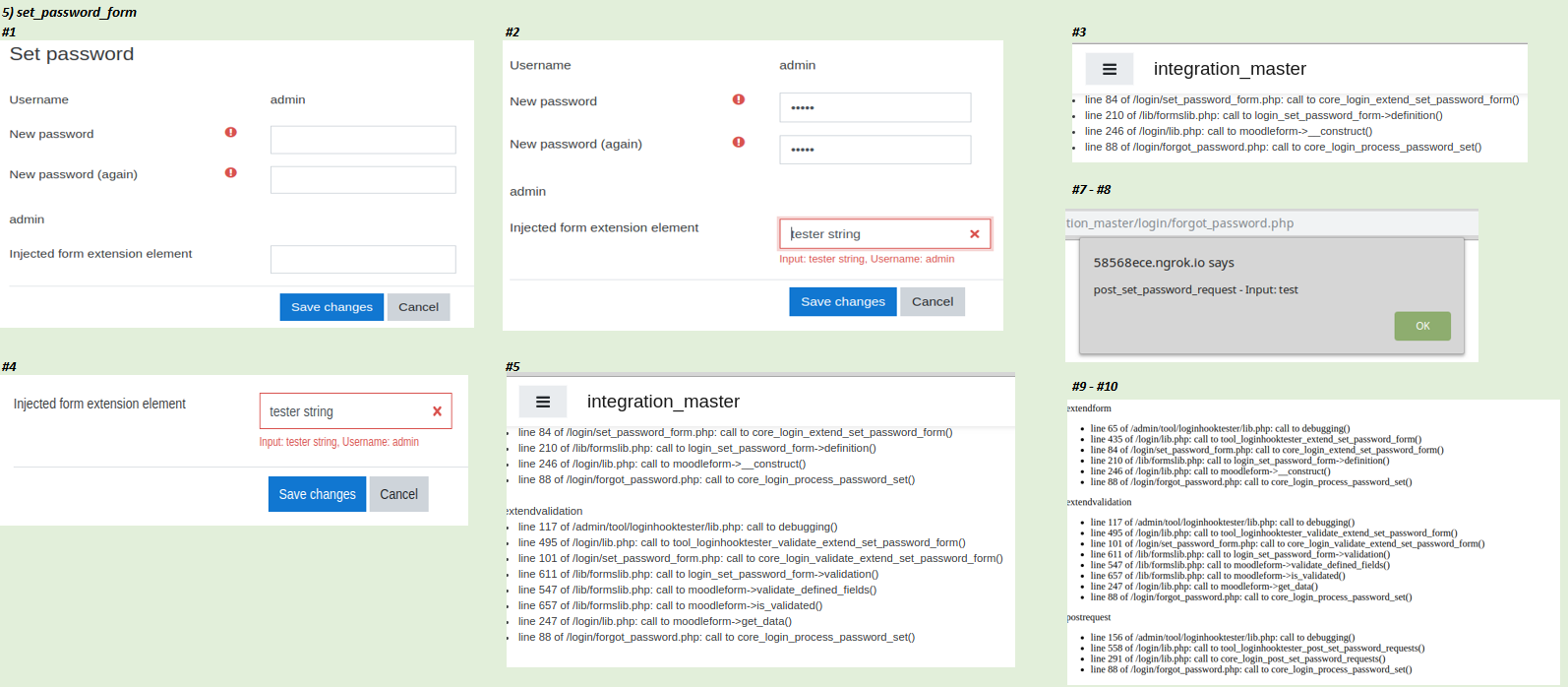1568x687 pixels.
Task: Click the hamburger menu icon in panel #5
Action: tap(542, 402)
